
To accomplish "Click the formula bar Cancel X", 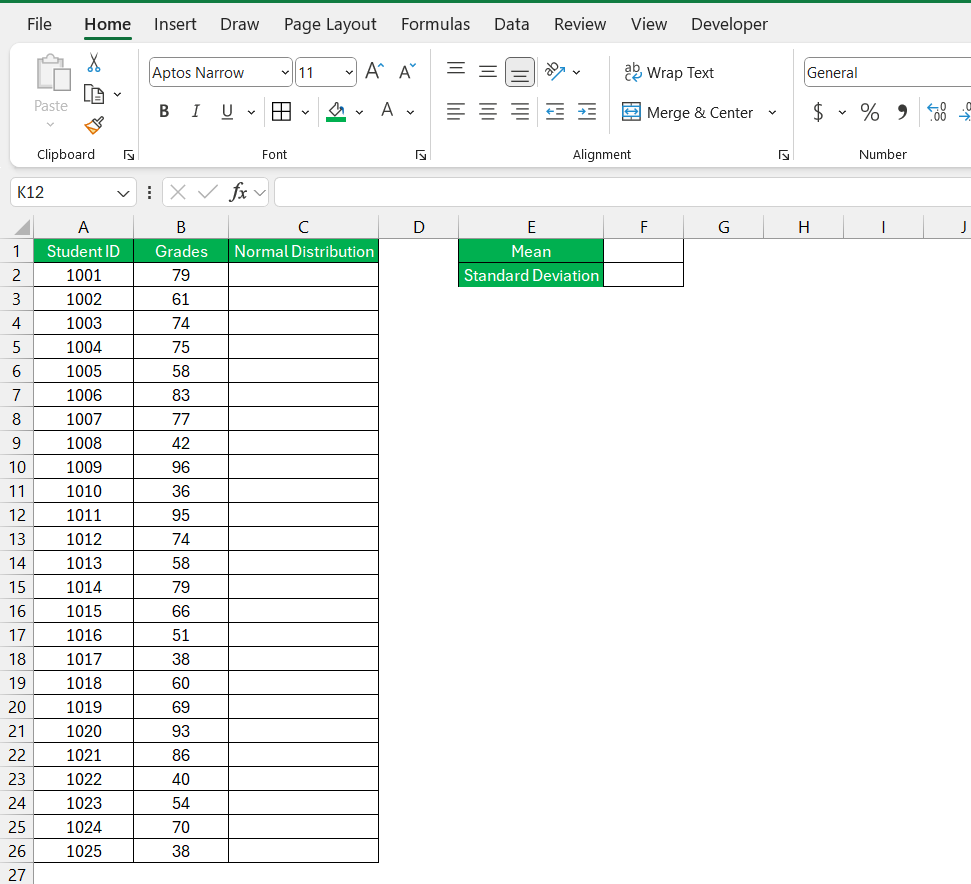I will click(x=178, y=193).
